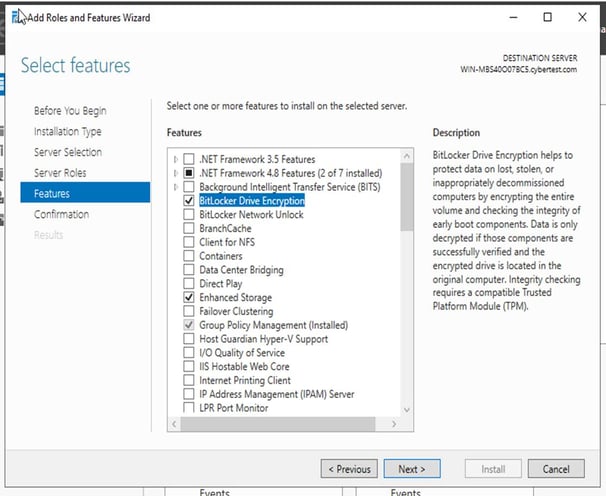This screenshot has height=496, width=606.
Task: Click horizontal scrollbar right arrow
Action: pos(394,424)
